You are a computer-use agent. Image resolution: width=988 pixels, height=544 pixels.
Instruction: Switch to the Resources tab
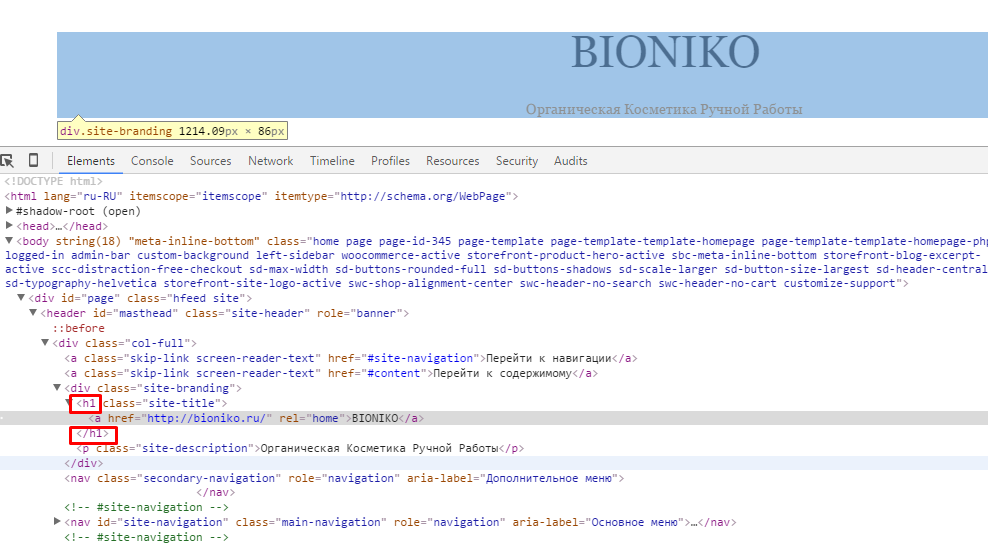pos(452,161)
